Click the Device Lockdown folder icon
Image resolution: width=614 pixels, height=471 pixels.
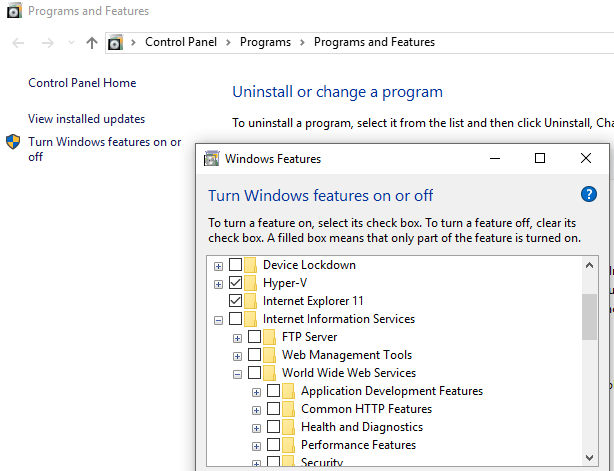(251, 265)
